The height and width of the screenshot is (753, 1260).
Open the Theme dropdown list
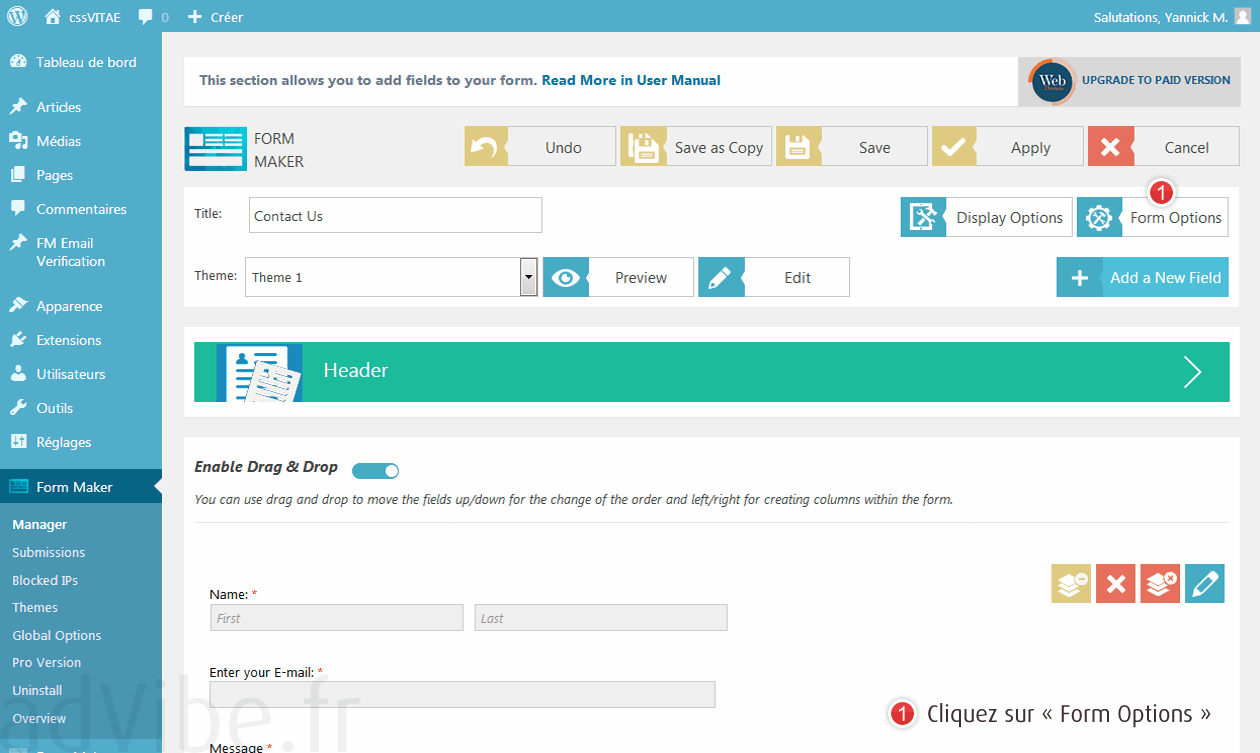529,277
